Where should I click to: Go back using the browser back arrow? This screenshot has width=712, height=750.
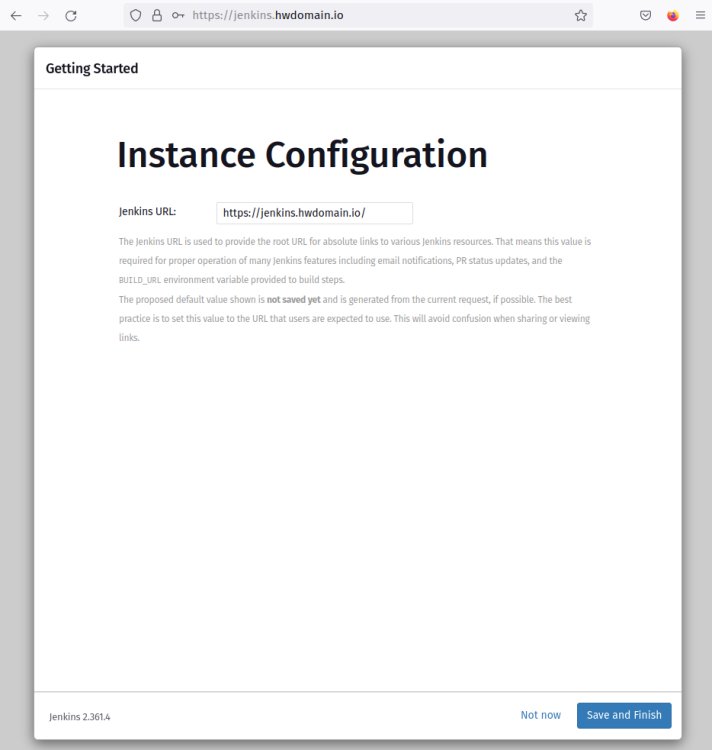(x=16, y=16)
